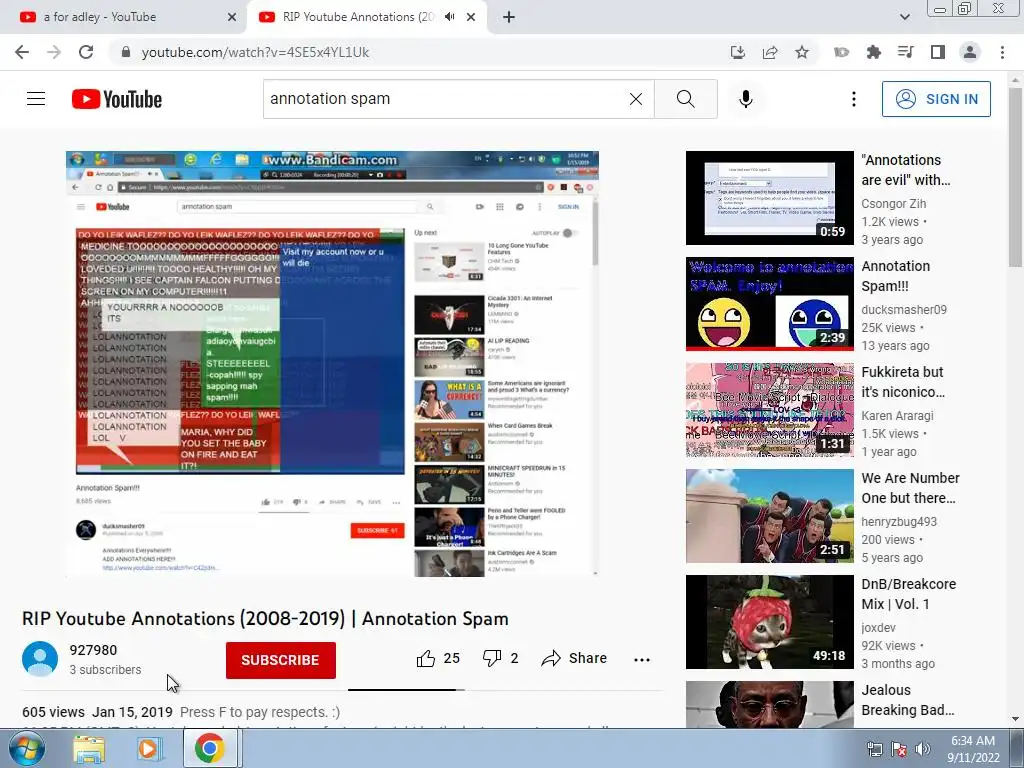Image resolution: width=1024 pixels, height=768 pixels.
Task: Go to the YouTube home logo
Action: click(117, 99)
